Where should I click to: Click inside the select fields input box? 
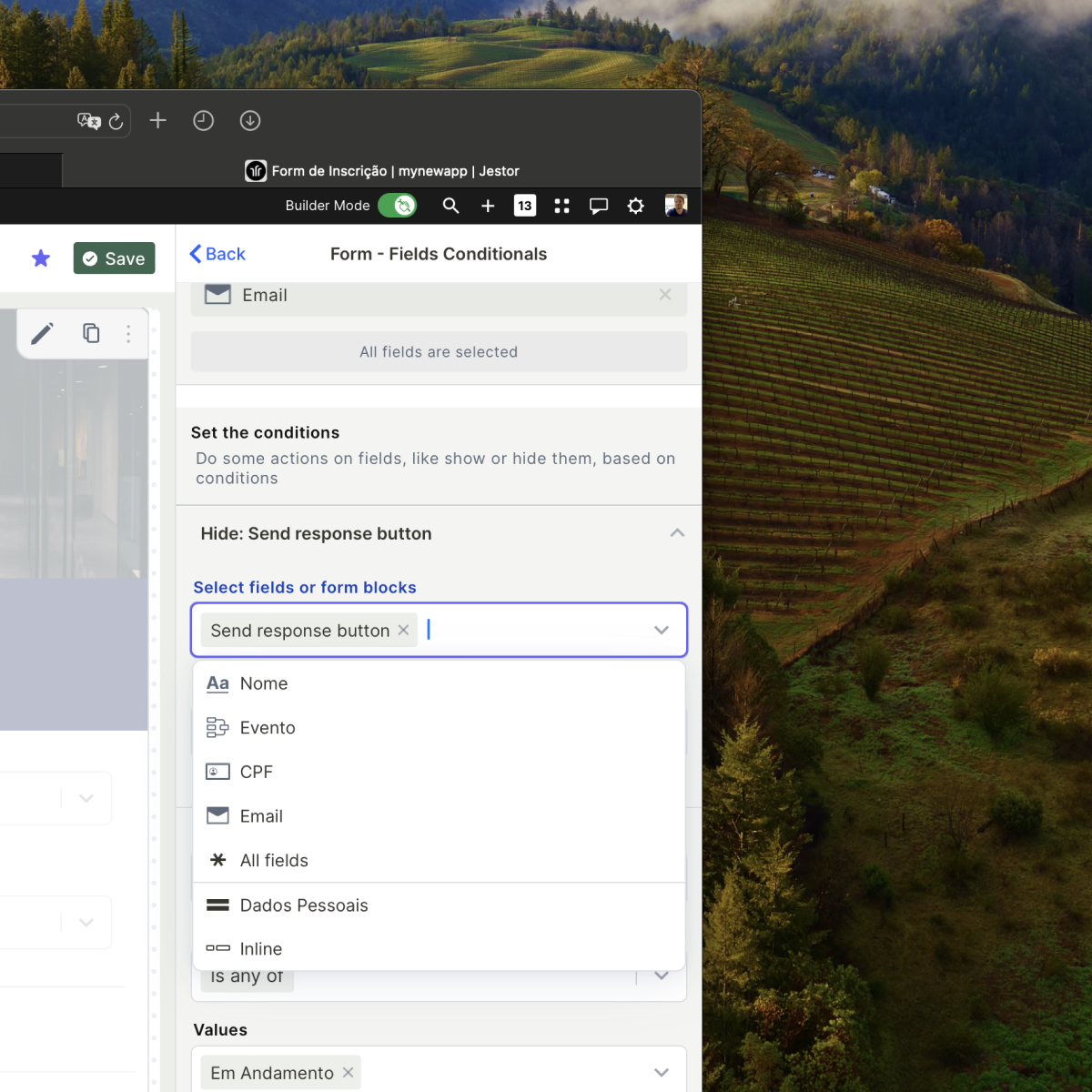coord(439,630)
